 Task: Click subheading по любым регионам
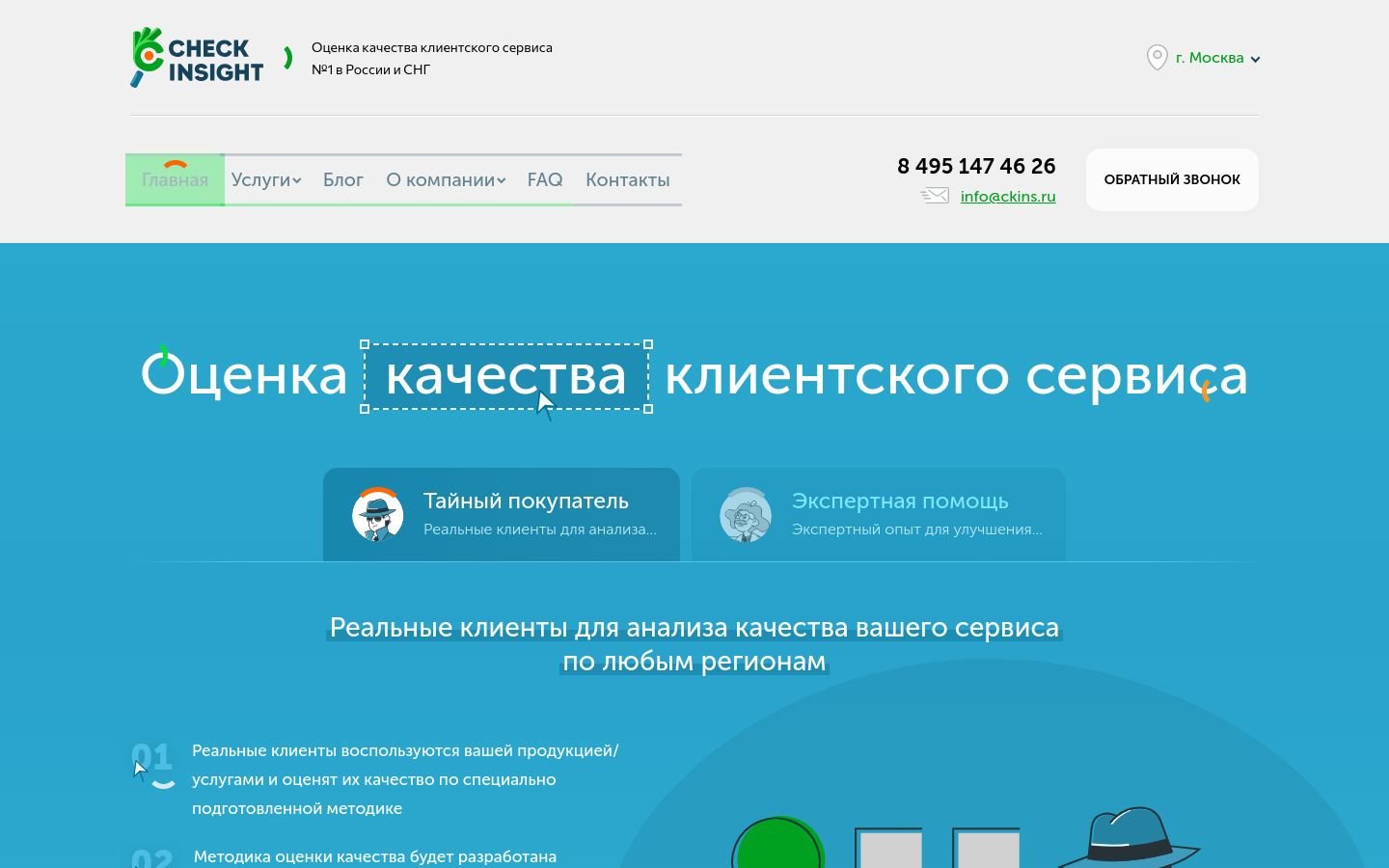coord(694,662)
